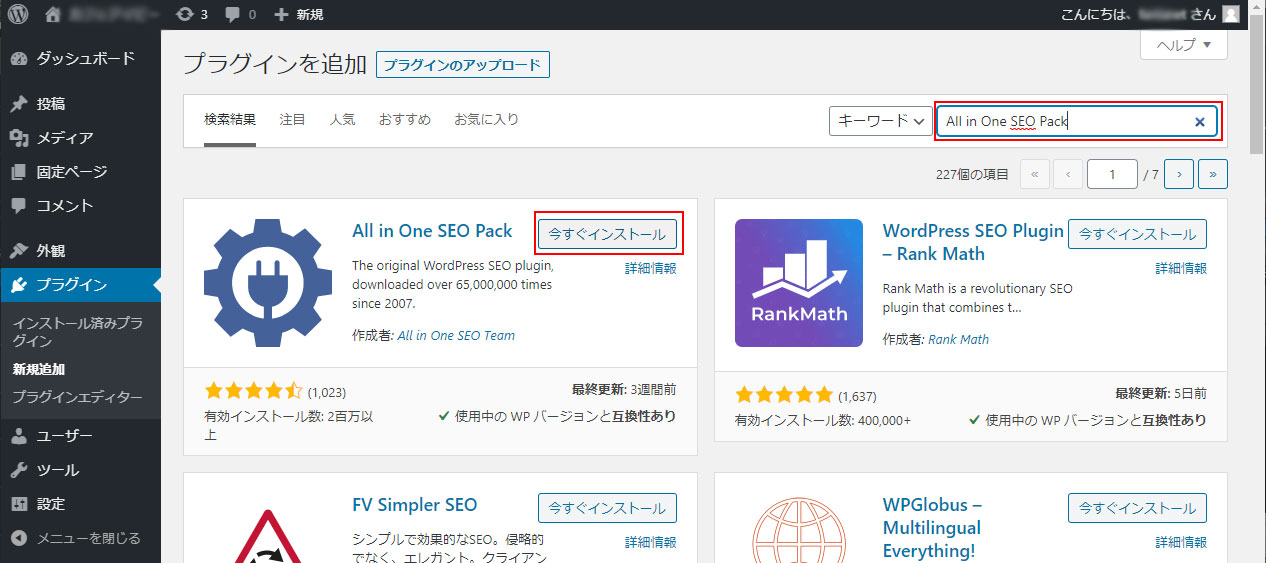The width and height of the screenshot is (1266, 563).
Task: Switch to 注目 tab
Action: pyautogui.click(x=293, y=120)
